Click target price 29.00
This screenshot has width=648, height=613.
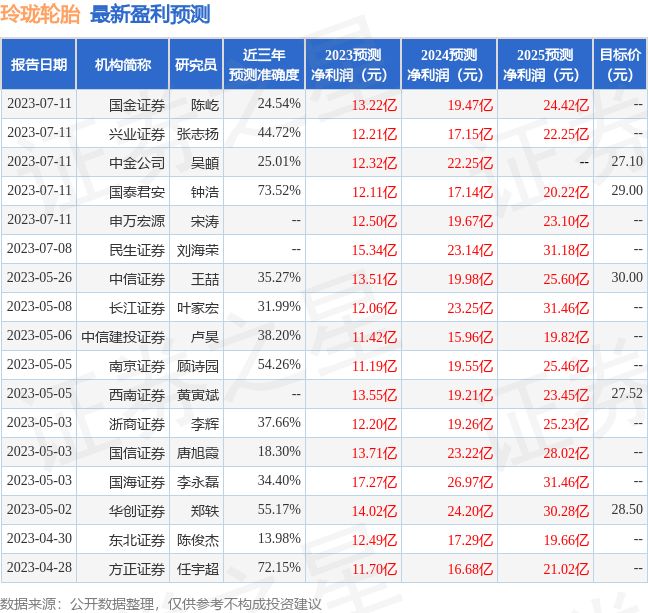pyautogui.click(x=627, y=190)
